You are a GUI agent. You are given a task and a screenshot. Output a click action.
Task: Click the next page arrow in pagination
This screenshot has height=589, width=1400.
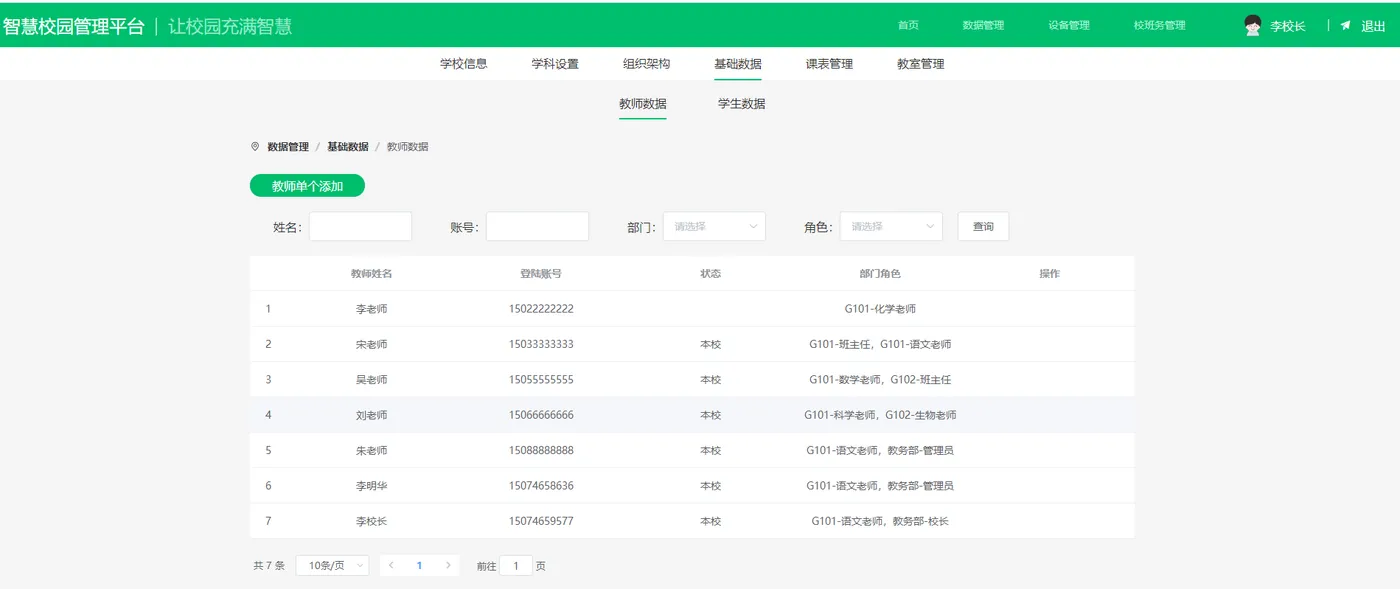(446, 565)
